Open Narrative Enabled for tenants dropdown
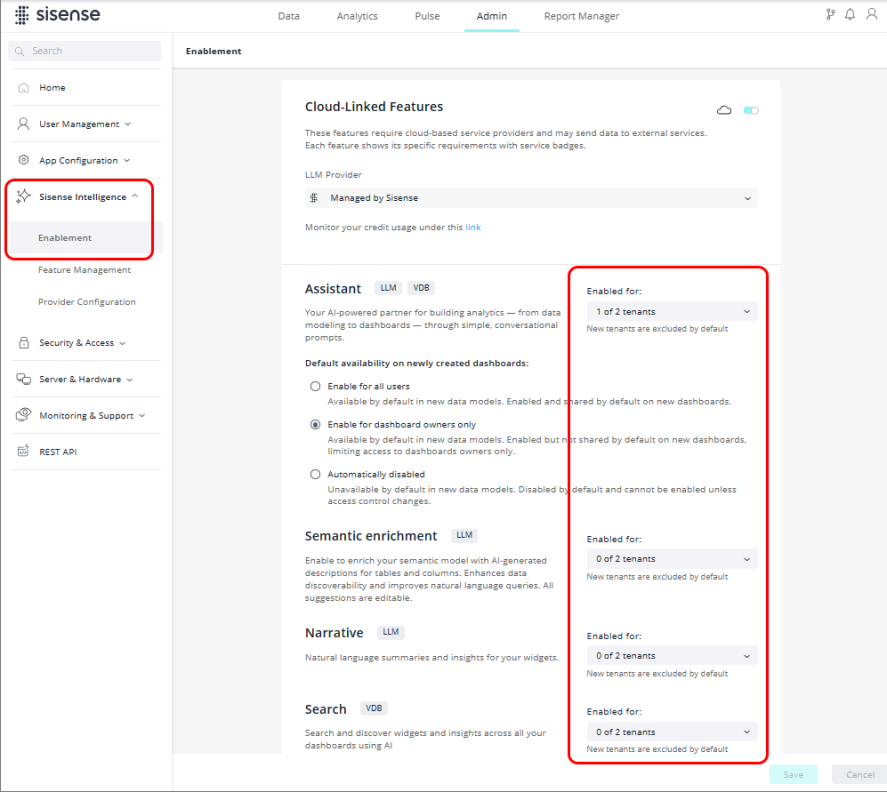Image resolution: width=887 pixels, height=792 pixels. click(672, 656)
